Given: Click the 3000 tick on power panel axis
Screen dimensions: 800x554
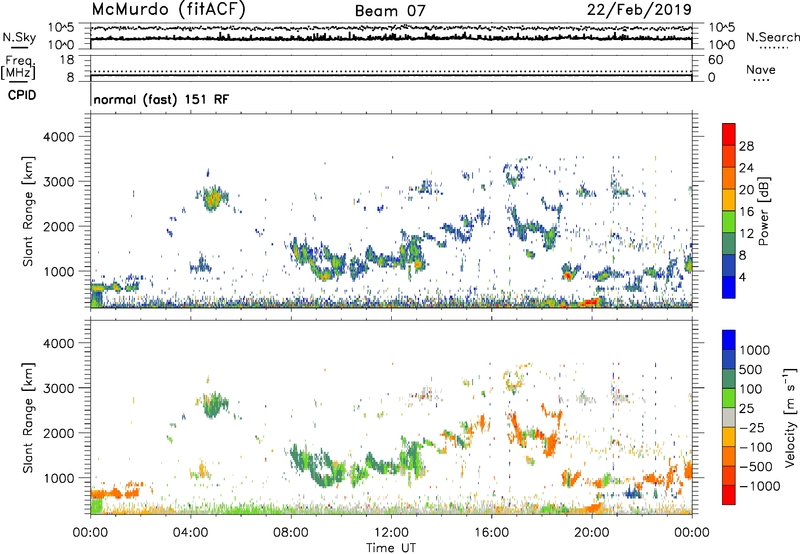Looking at the screenshot, I should pos(59,182).
